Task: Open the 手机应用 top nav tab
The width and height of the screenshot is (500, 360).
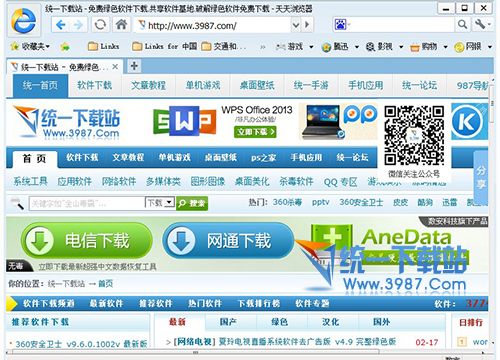Action: 365,86
